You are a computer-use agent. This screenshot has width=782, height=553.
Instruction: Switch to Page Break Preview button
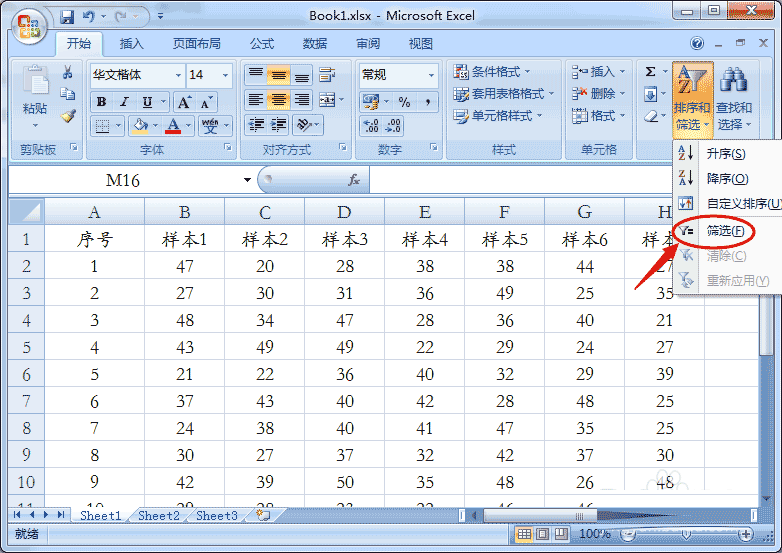click(561, 535)
